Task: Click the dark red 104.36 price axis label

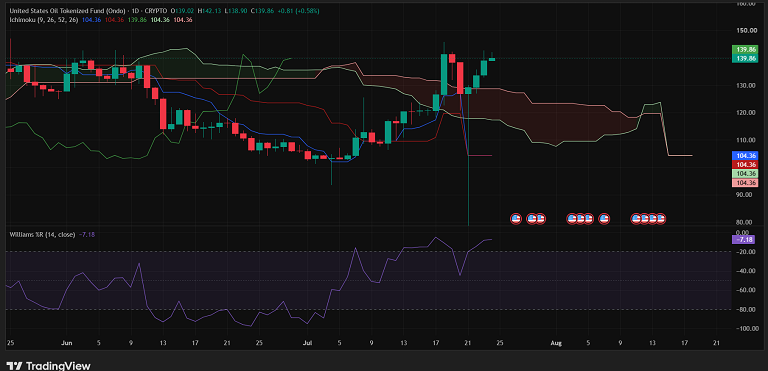Action: point(744,165)
